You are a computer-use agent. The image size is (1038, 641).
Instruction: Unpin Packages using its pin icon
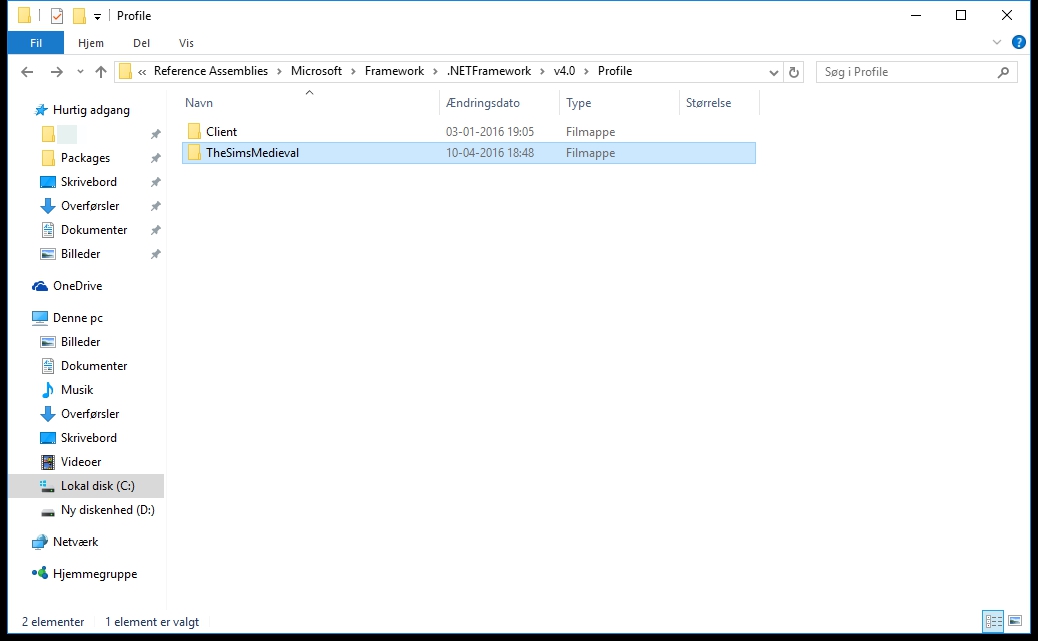[x=155, y=158]
